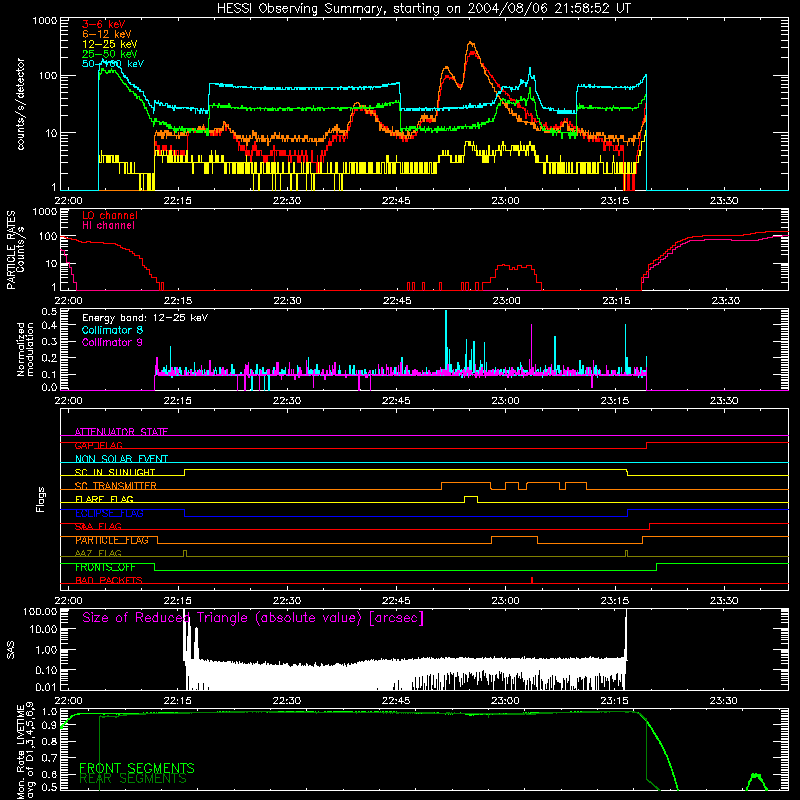This screenshot has width=800, height=800.
Task: Select the 3-6 keV legend label
Action: (x=103, y=24)
